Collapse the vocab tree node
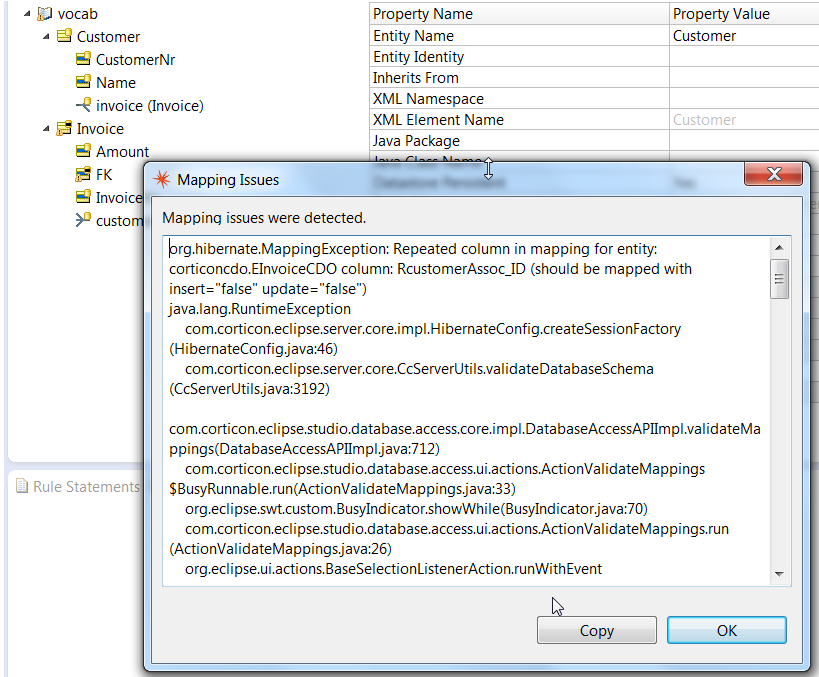 (x=27, y=14)
